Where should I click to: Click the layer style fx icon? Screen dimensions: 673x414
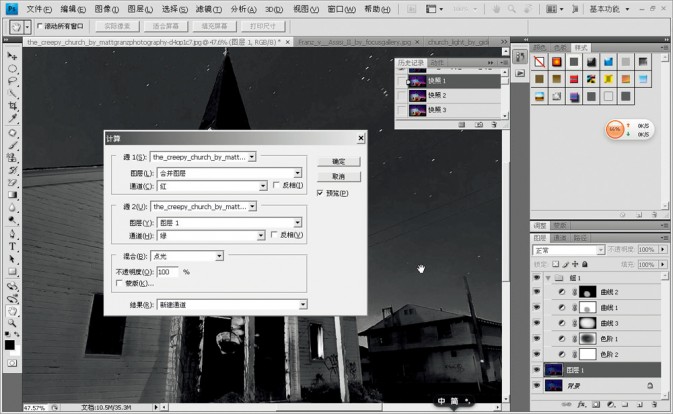(581, 404)
